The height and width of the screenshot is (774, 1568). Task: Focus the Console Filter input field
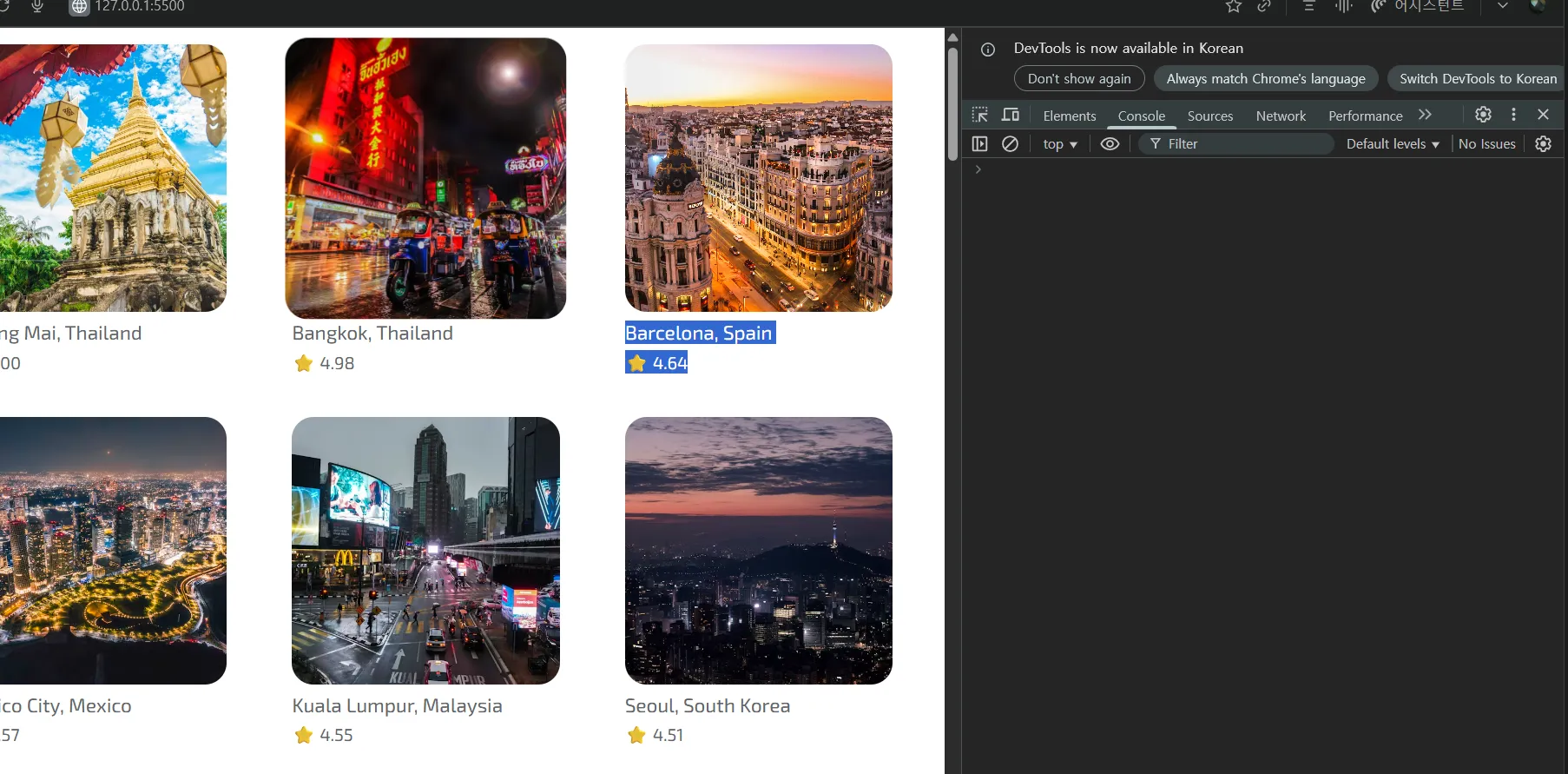(1237, 144)
